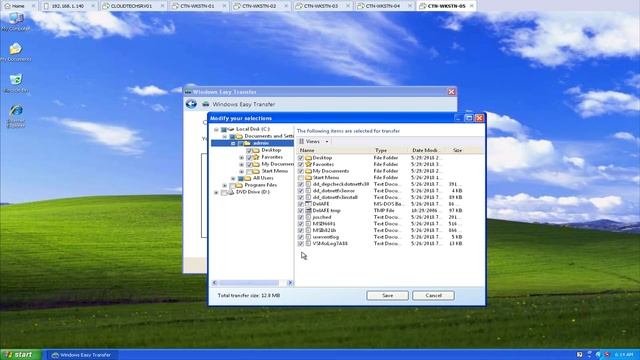Expand the Program Files node in the tree
This screenshot has width=640, height=360.
(x=225, y=185)
